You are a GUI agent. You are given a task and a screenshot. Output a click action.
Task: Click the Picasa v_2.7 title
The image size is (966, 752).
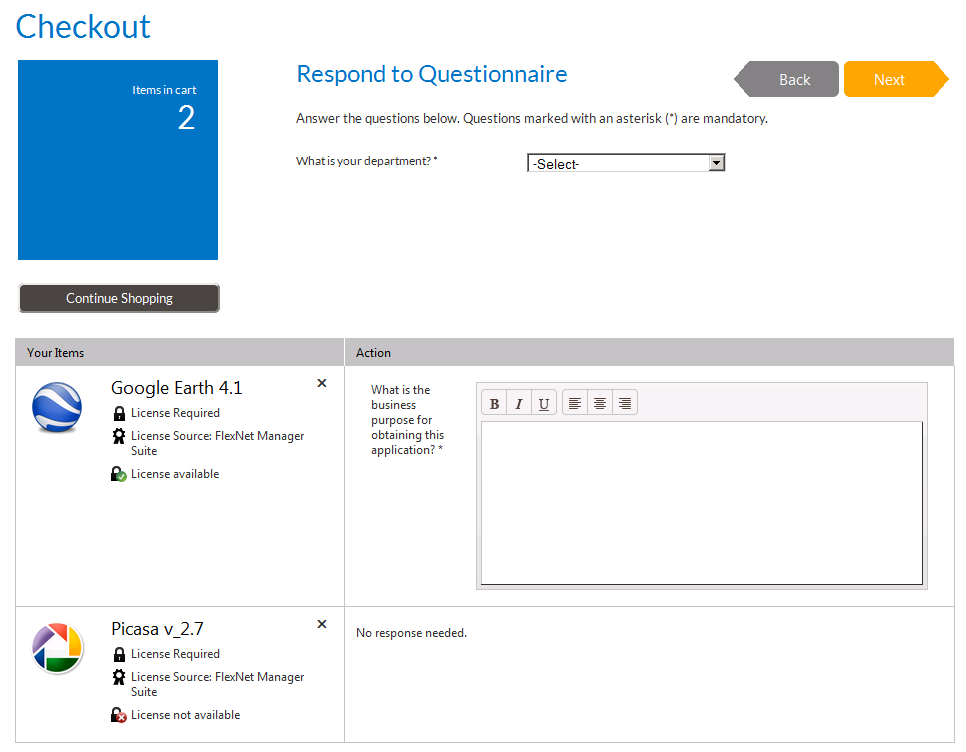(x=157, y=629)
